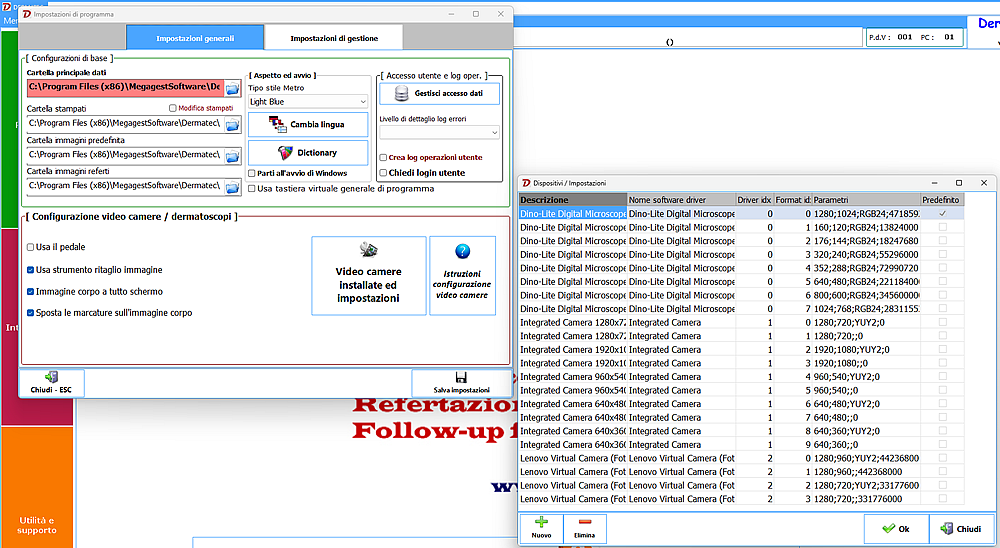The image size is (1000, 548).
Task: Click Predefinito column header
Action: click(942, 200)
